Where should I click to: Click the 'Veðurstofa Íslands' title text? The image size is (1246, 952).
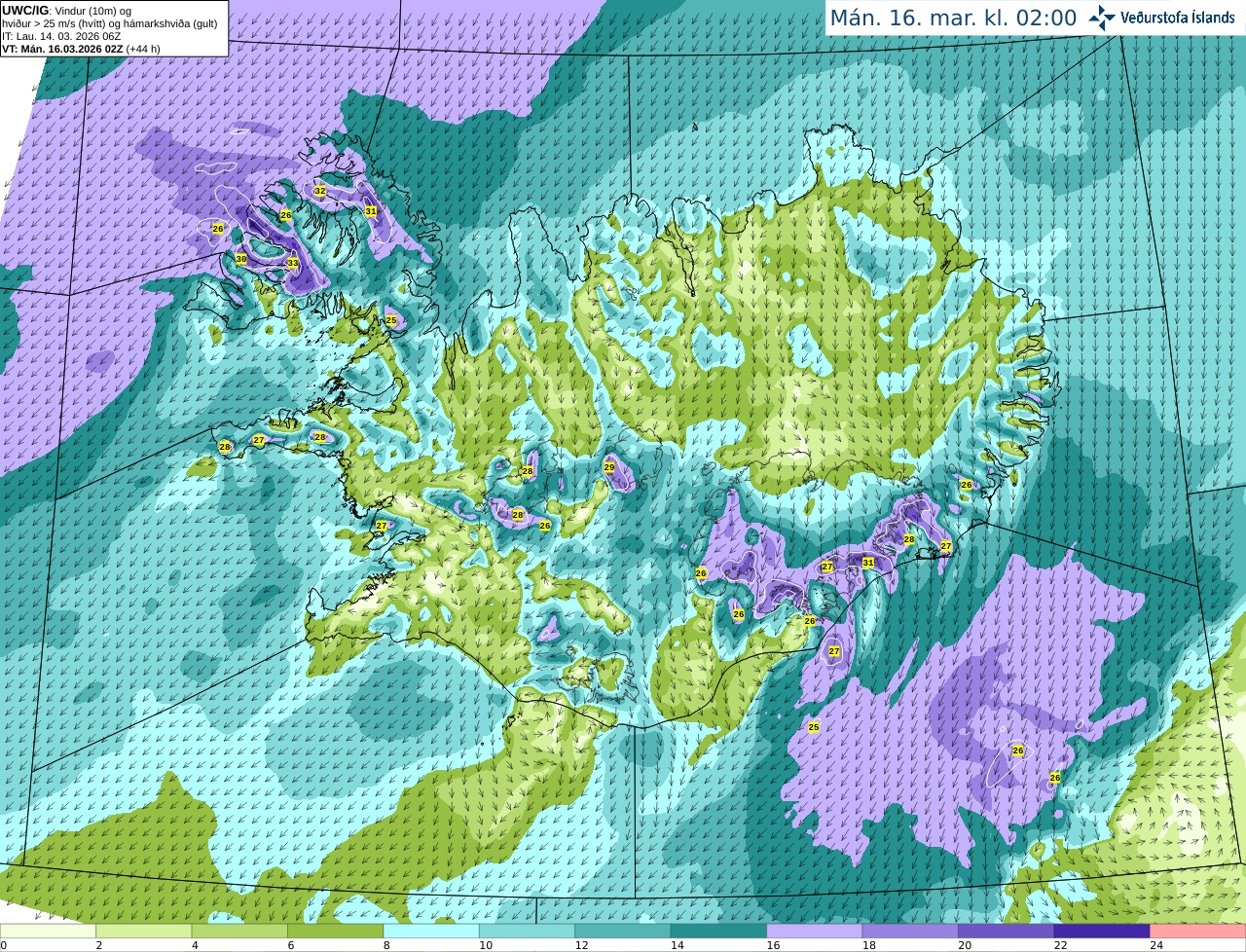(x=1178, y=18)
